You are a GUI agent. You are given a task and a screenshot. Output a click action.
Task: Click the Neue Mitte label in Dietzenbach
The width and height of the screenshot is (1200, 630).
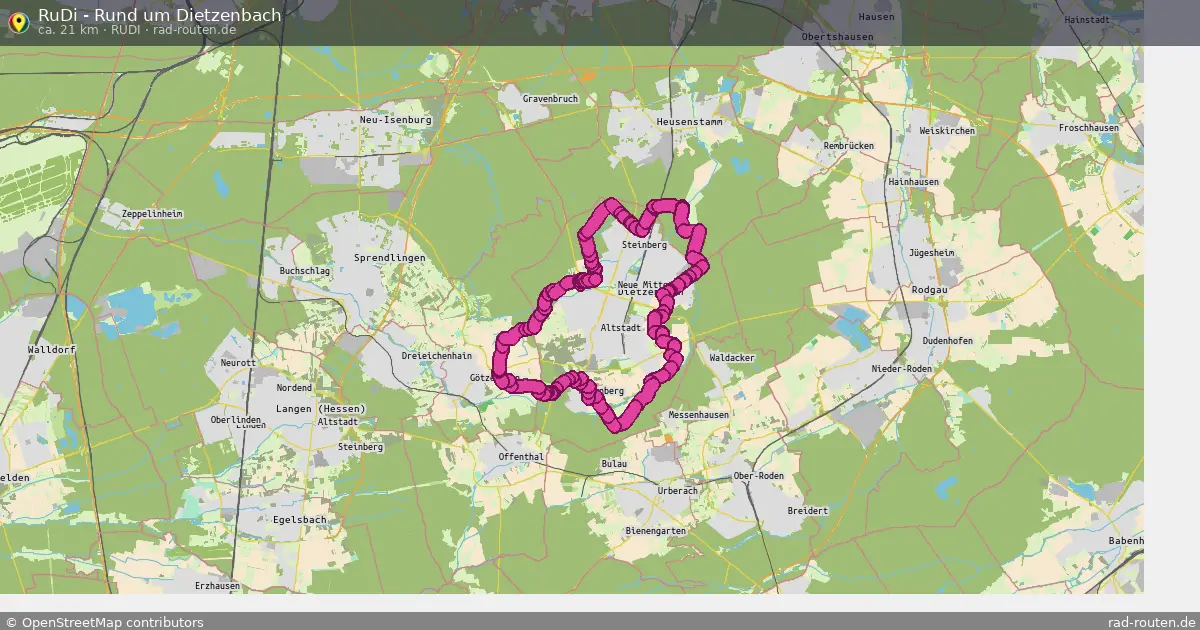click(x=642, y=285)
